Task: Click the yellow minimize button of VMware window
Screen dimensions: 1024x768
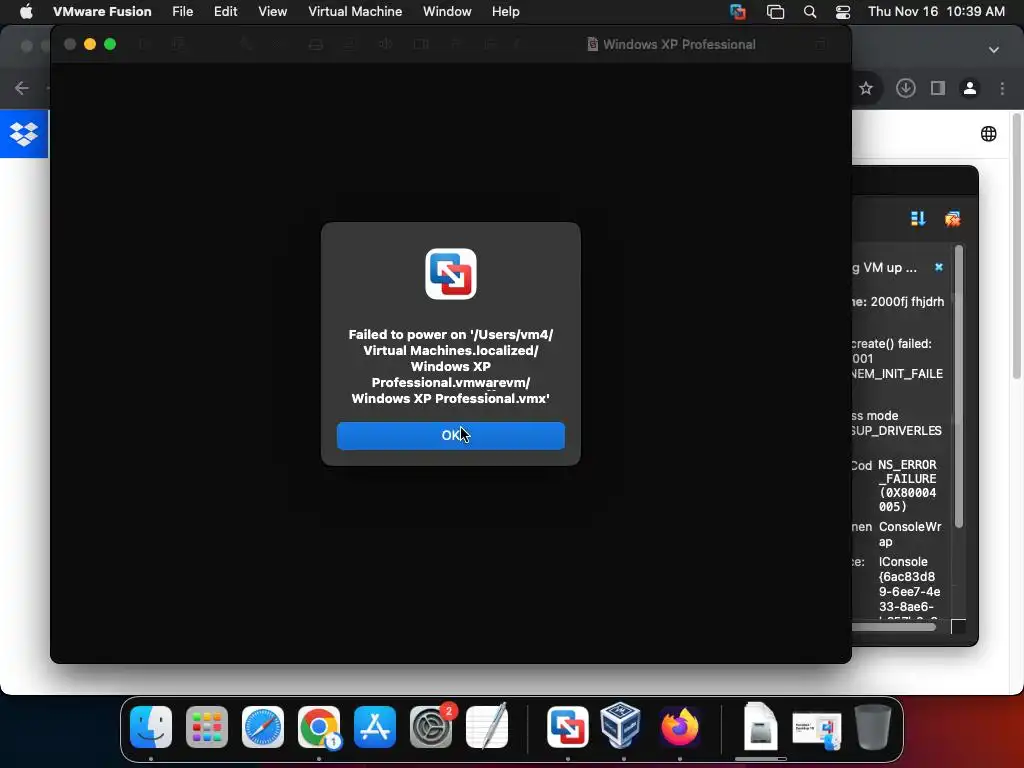Action: 90,44
